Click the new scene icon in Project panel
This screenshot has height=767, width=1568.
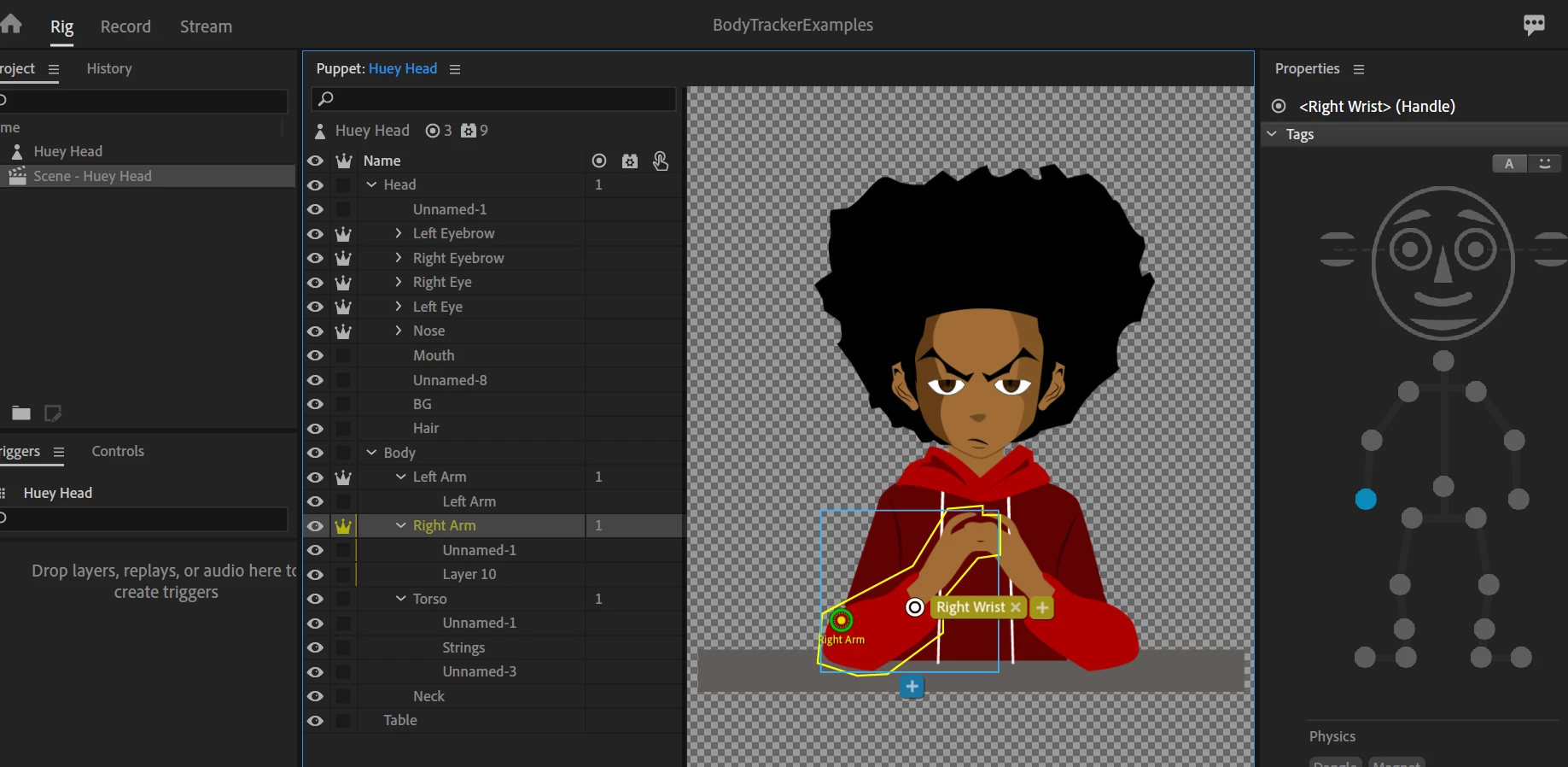(x=53, y=413)
